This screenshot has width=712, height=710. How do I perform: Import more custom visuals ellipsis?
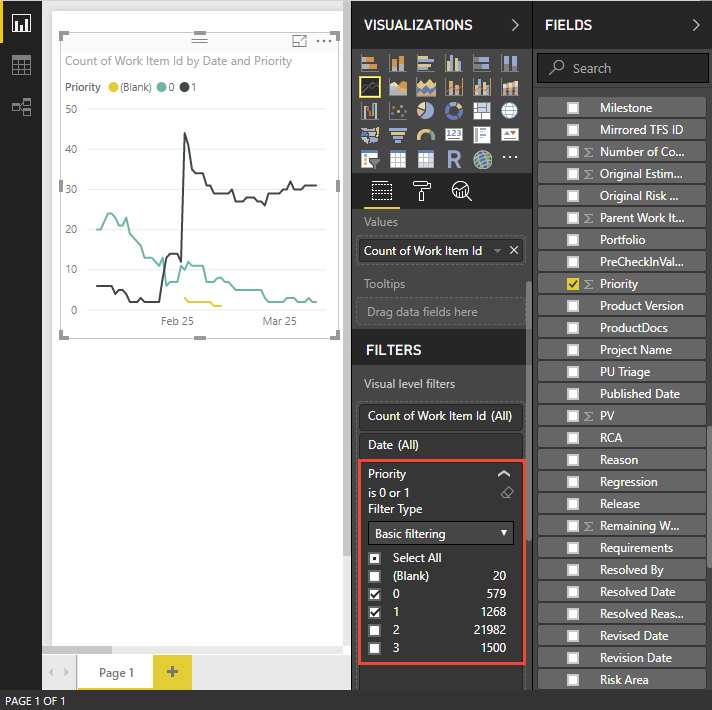coord(510,157)
